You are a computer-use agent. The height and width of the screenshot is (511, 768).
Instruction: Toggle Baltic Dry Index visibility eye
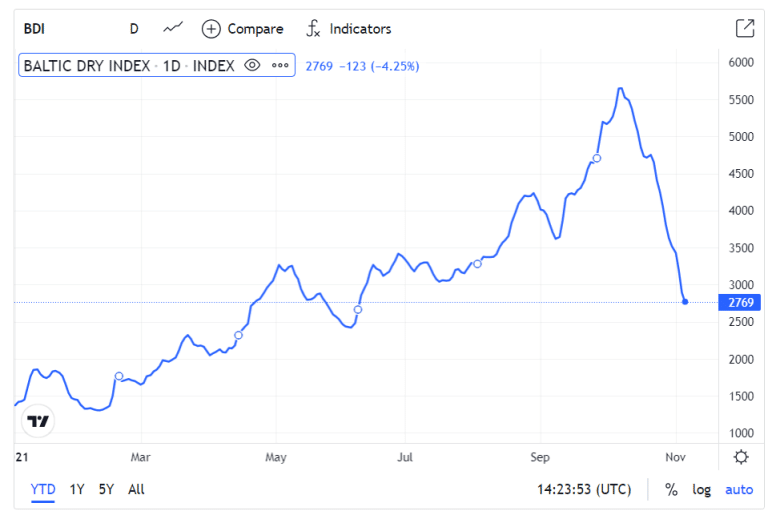tap(252, 66)
